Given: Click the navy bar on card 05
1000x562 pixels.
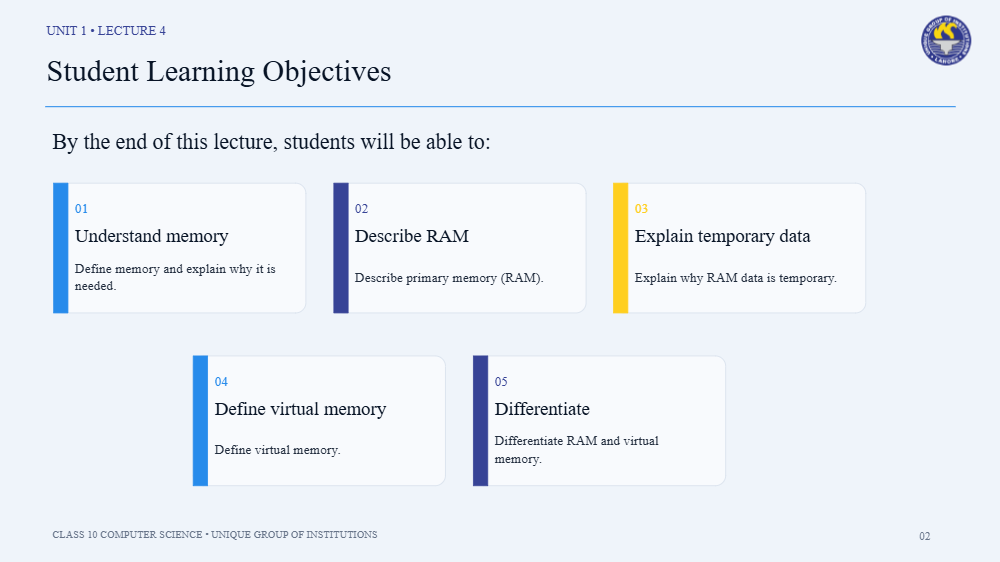Looking at the screenshot, I should (x=480, y=421).
